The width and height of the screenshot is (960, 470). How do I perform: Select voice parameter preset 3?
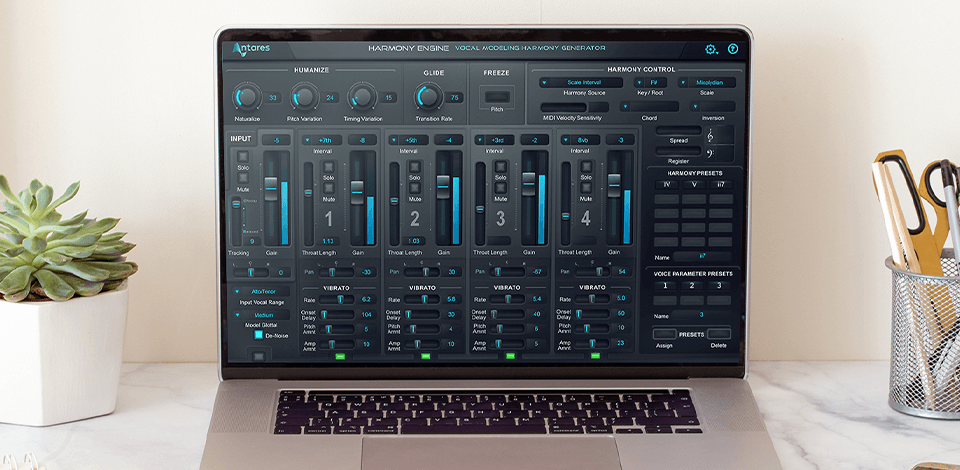coord(719,285)
